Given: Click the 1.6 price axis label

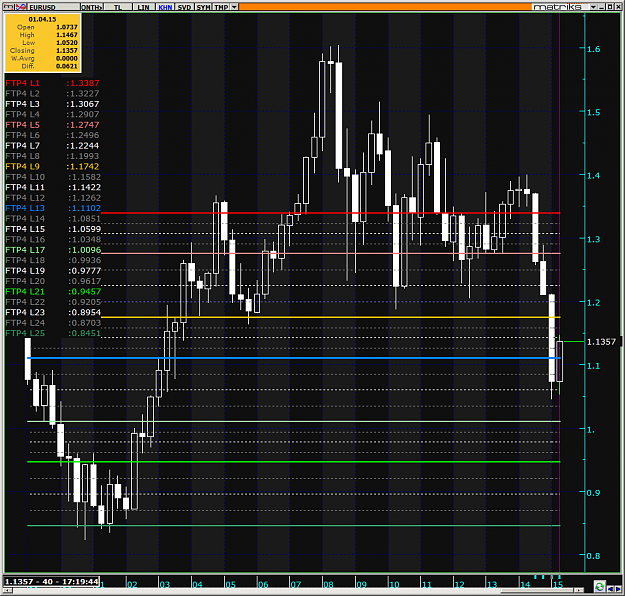Looking at the screenshot, I should coord(594,49).
